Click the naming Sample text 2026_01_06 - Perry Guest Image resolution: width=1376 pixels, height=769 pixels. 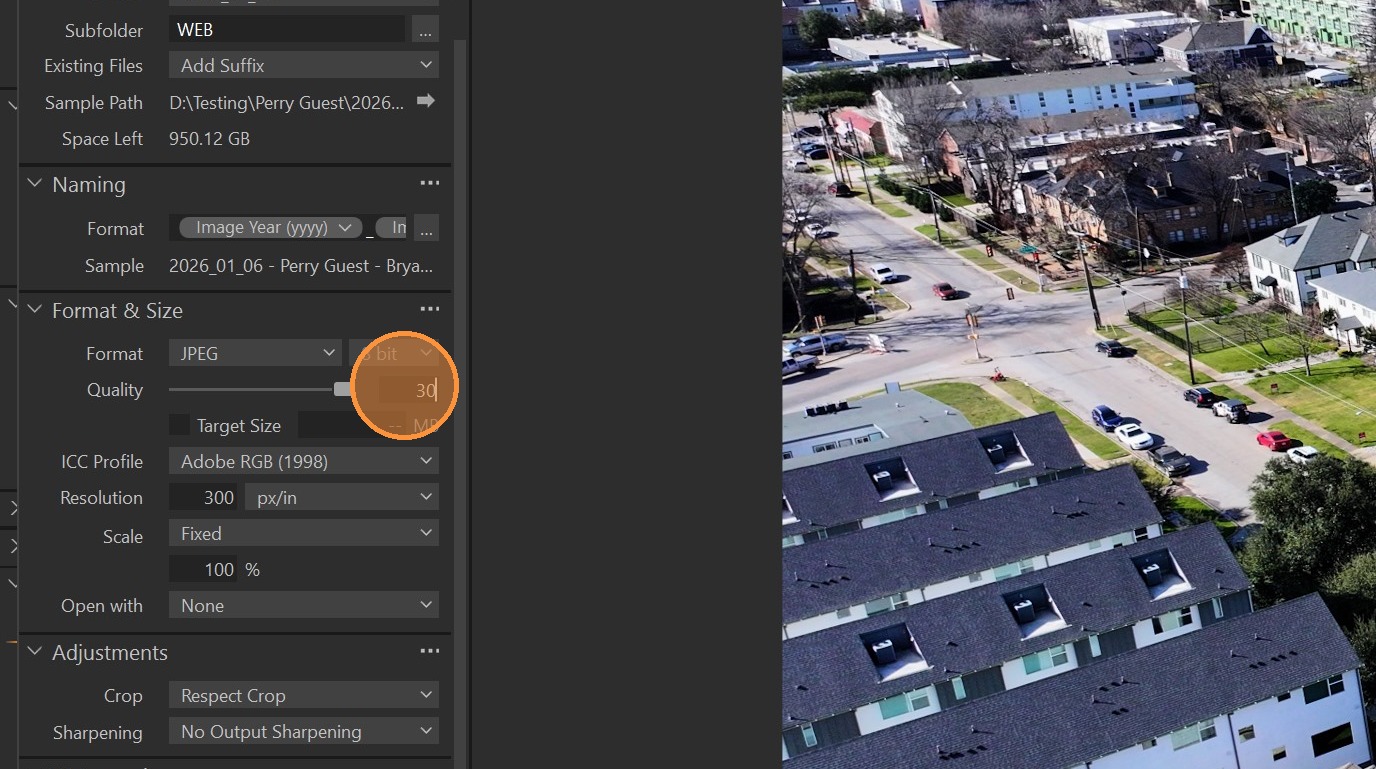tap(301, 266)
